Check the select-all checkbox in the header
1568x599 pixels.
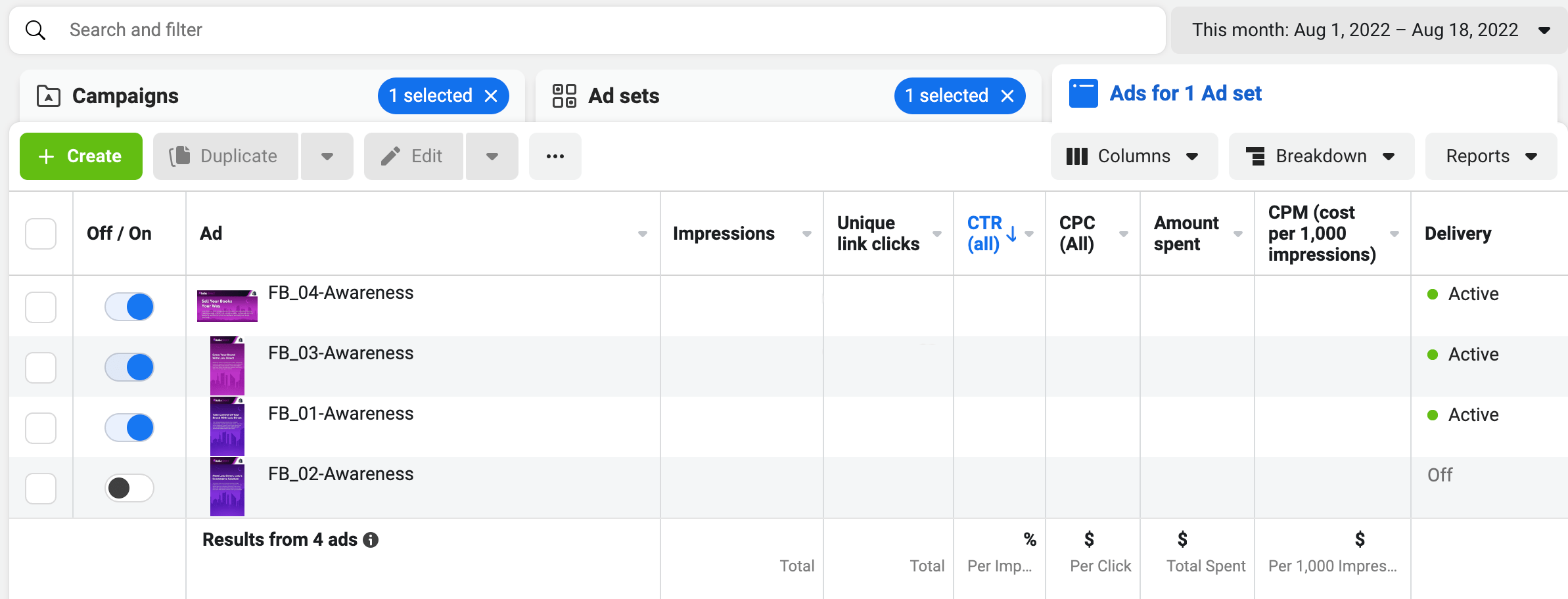tap(41, 233)
